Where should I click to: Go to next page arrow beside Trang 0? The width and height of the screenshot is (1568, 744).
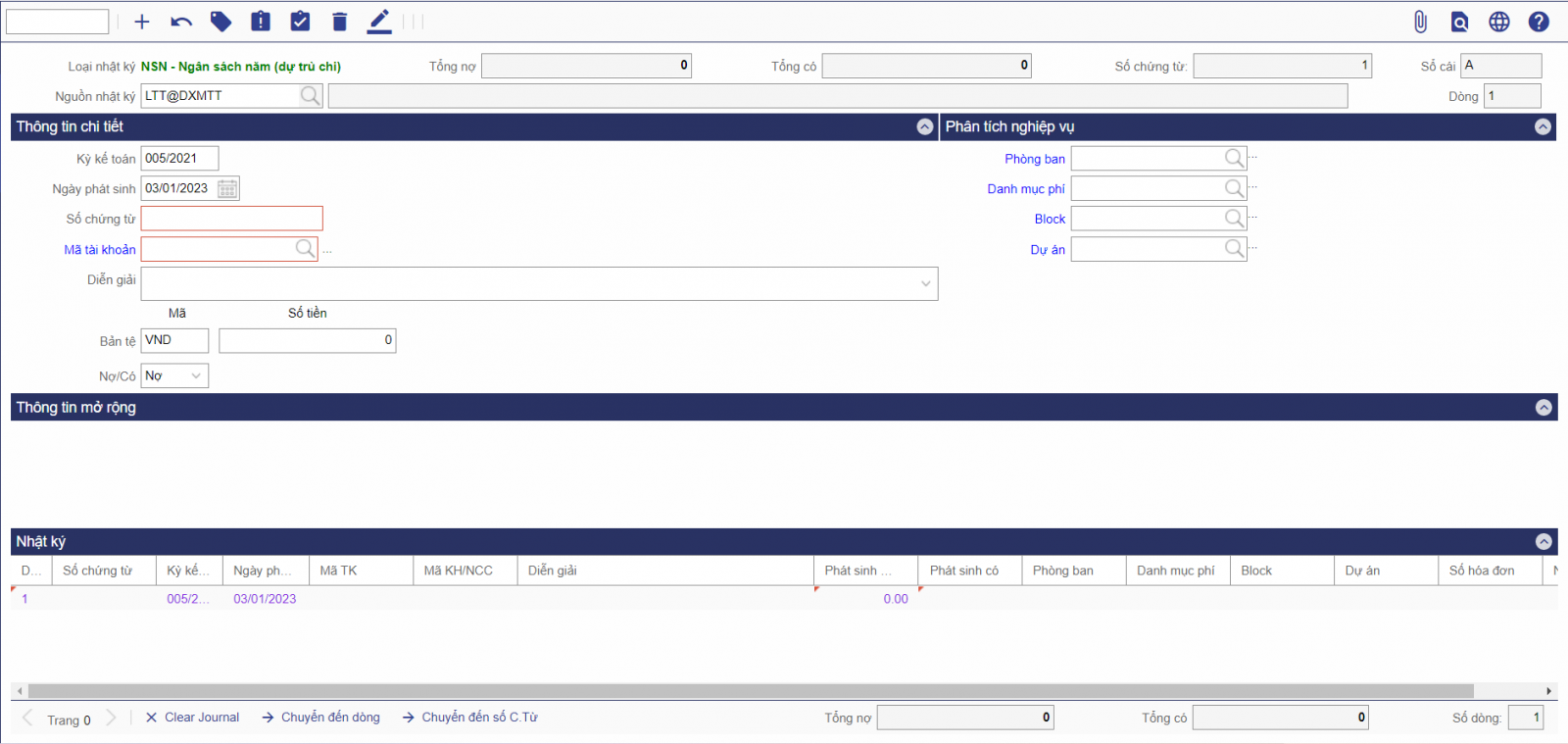tap(111, 718)
